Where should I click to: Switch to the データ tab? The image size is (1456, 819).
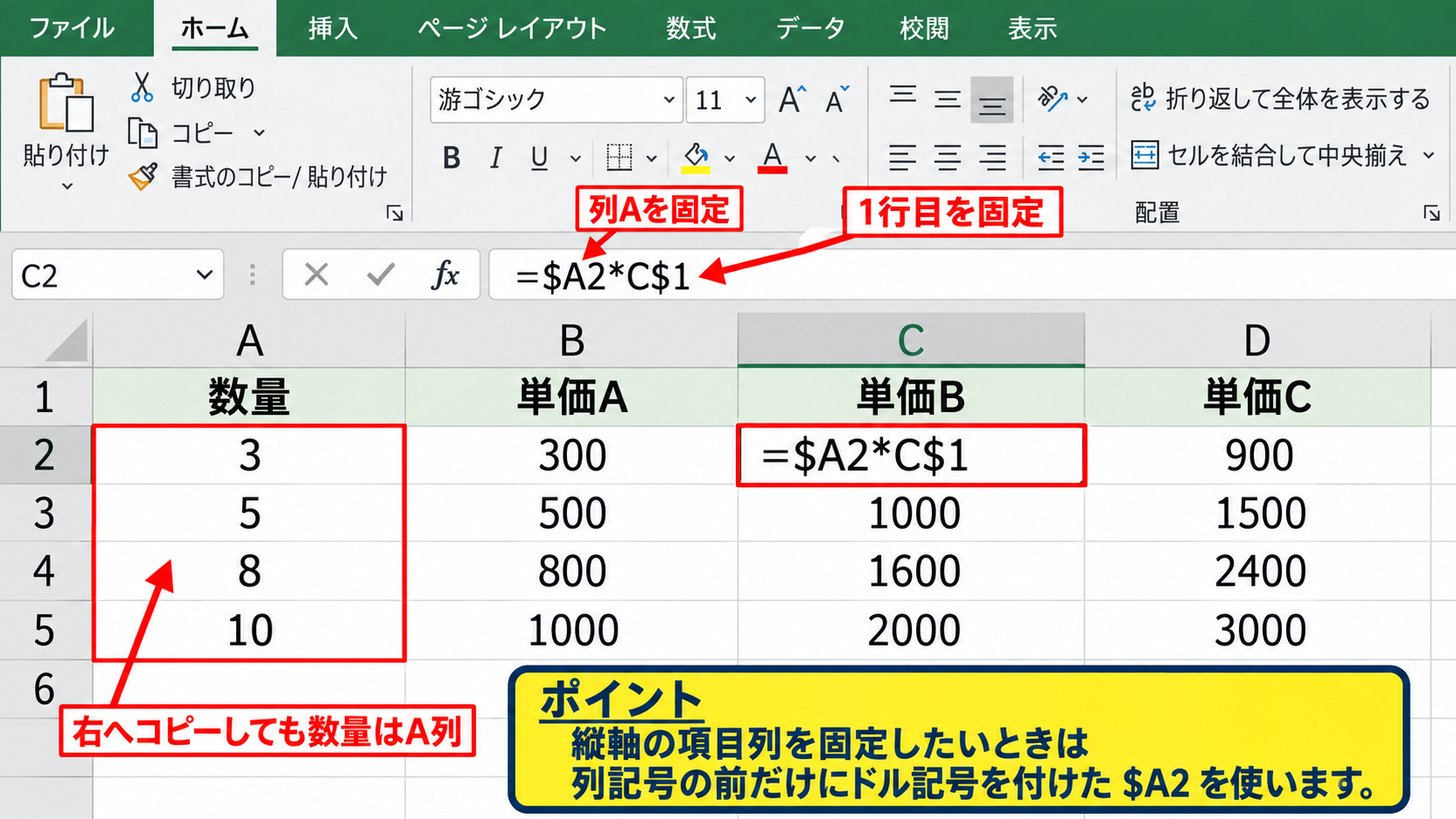tap(810, 28)
